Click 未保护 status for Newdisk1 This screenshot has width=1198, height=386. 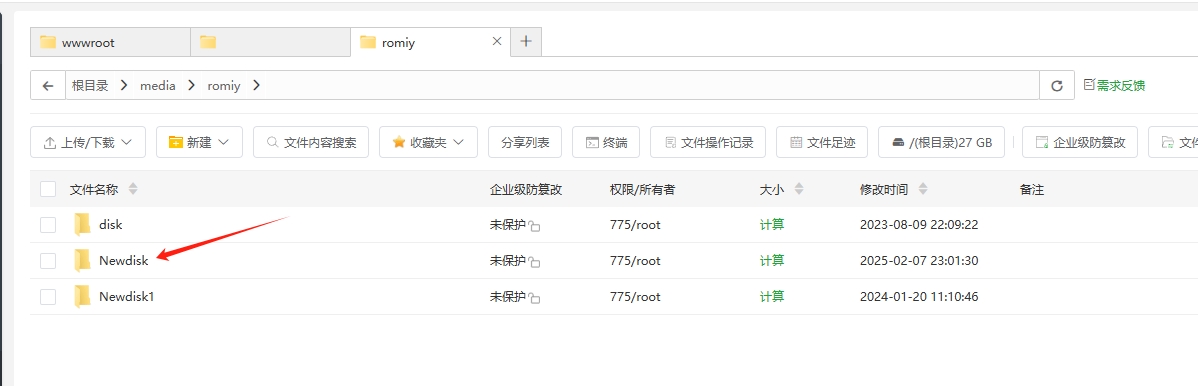coord(507,297)
